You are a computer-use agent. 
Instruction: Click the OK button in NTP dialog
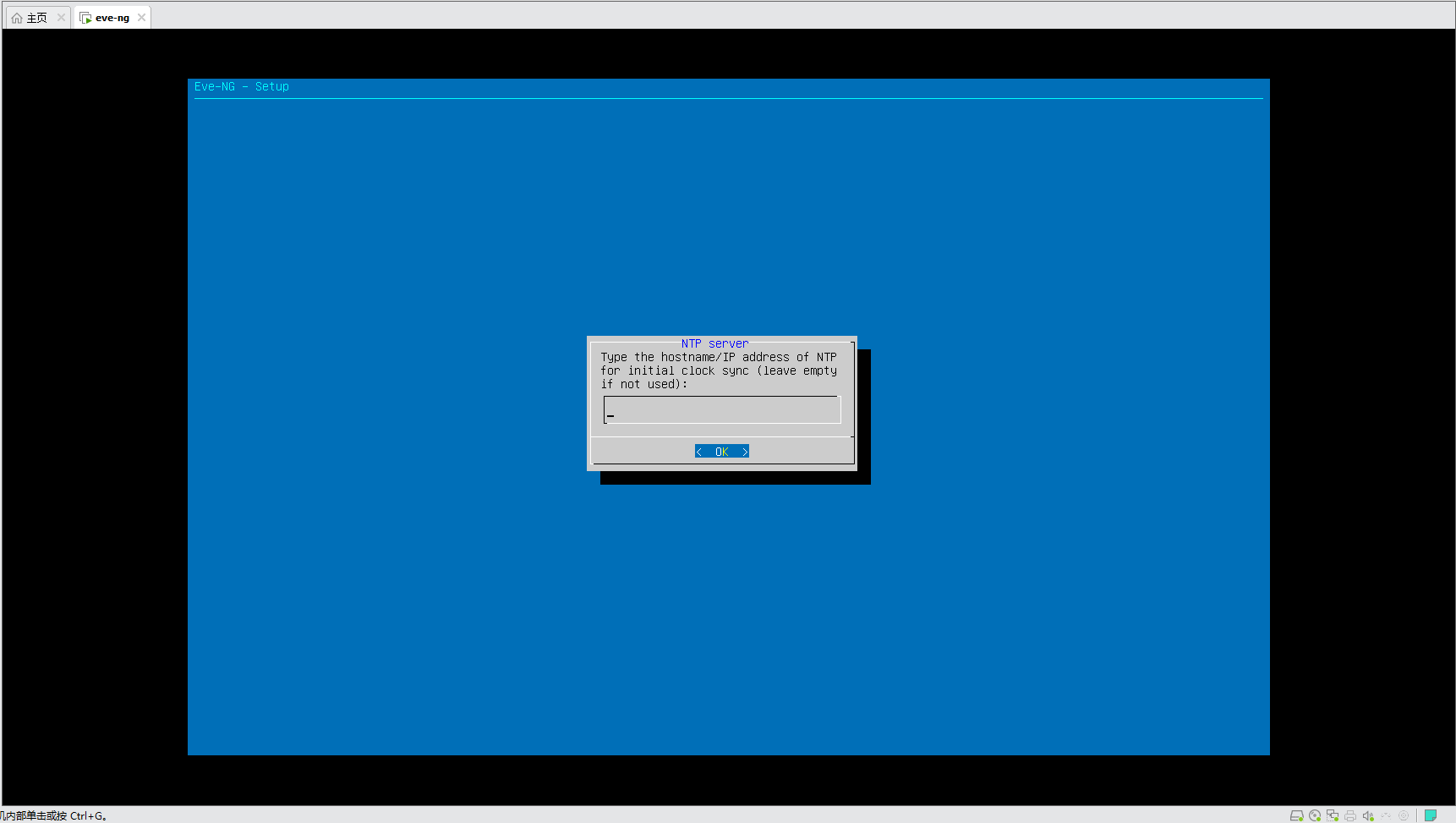pos(722,452)
